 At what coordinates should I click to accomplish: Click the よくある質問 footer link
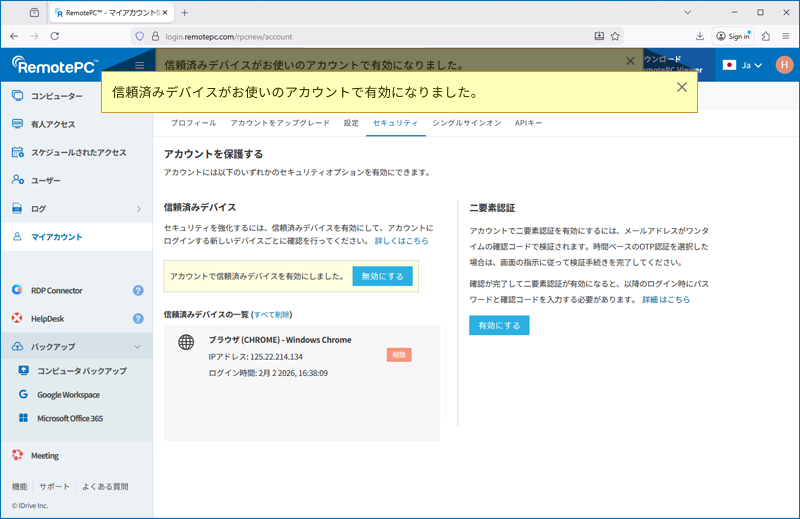click(x=105, y=486)
